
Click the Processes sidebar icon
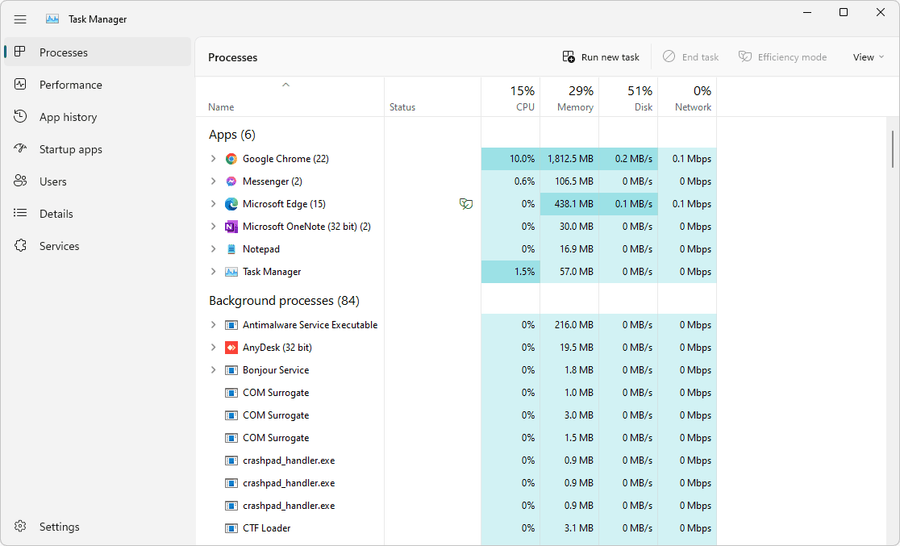(x=20, y=52)
